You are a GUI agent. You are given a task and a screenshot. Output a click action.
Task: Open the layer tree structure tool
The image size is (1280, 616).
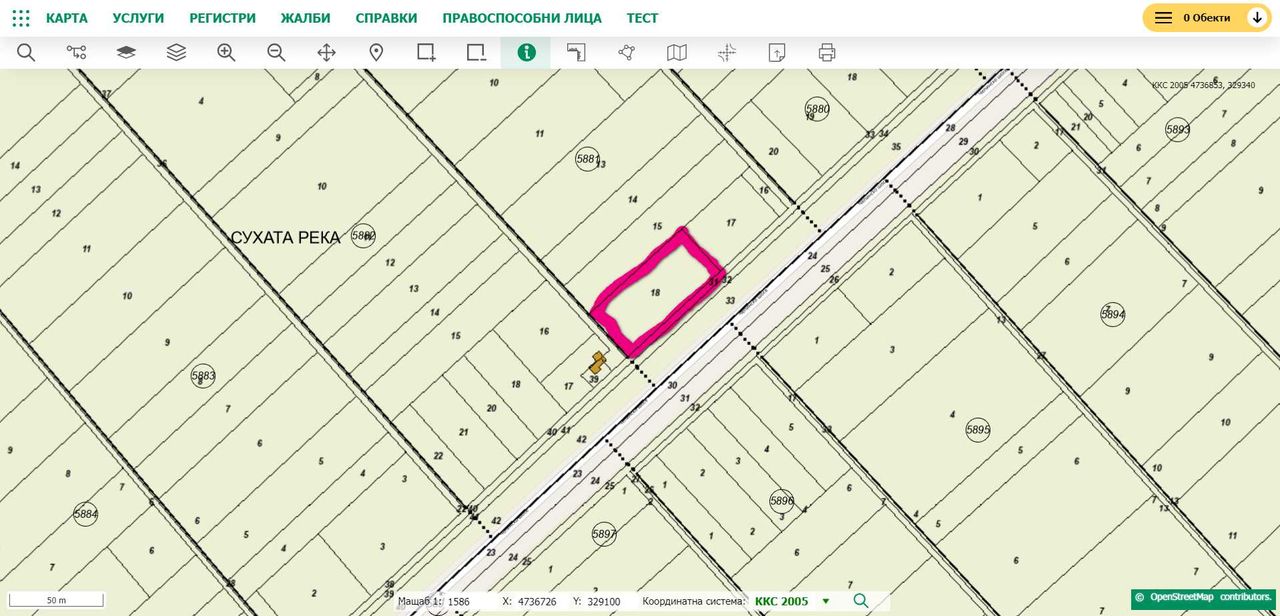[76, 53]
